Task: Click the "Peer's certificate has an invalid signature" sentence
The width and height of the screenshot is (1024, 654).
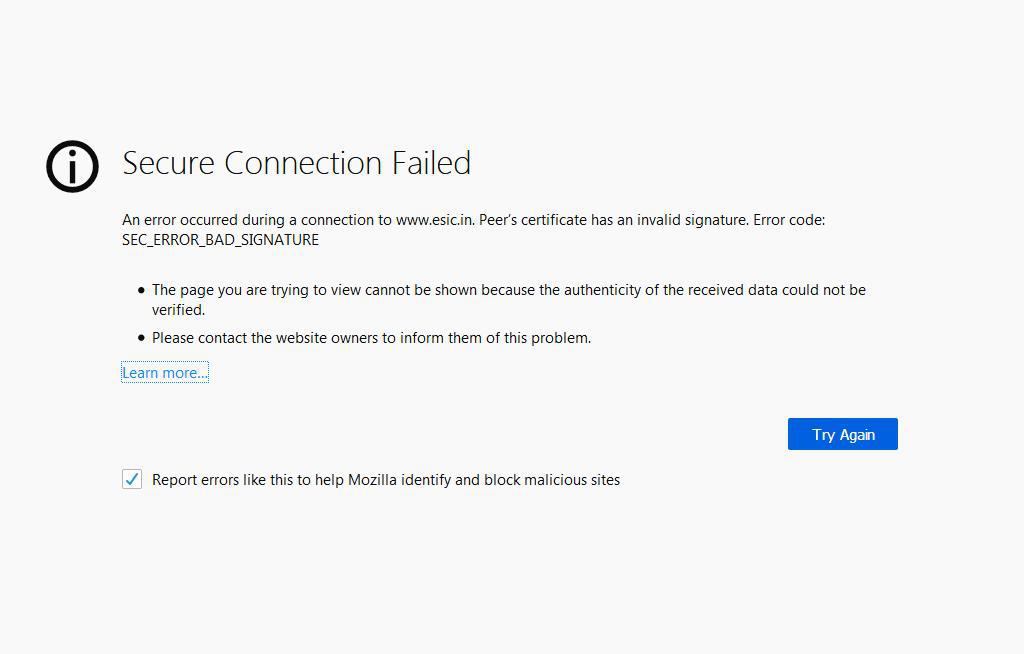Action: pos(613,220)
